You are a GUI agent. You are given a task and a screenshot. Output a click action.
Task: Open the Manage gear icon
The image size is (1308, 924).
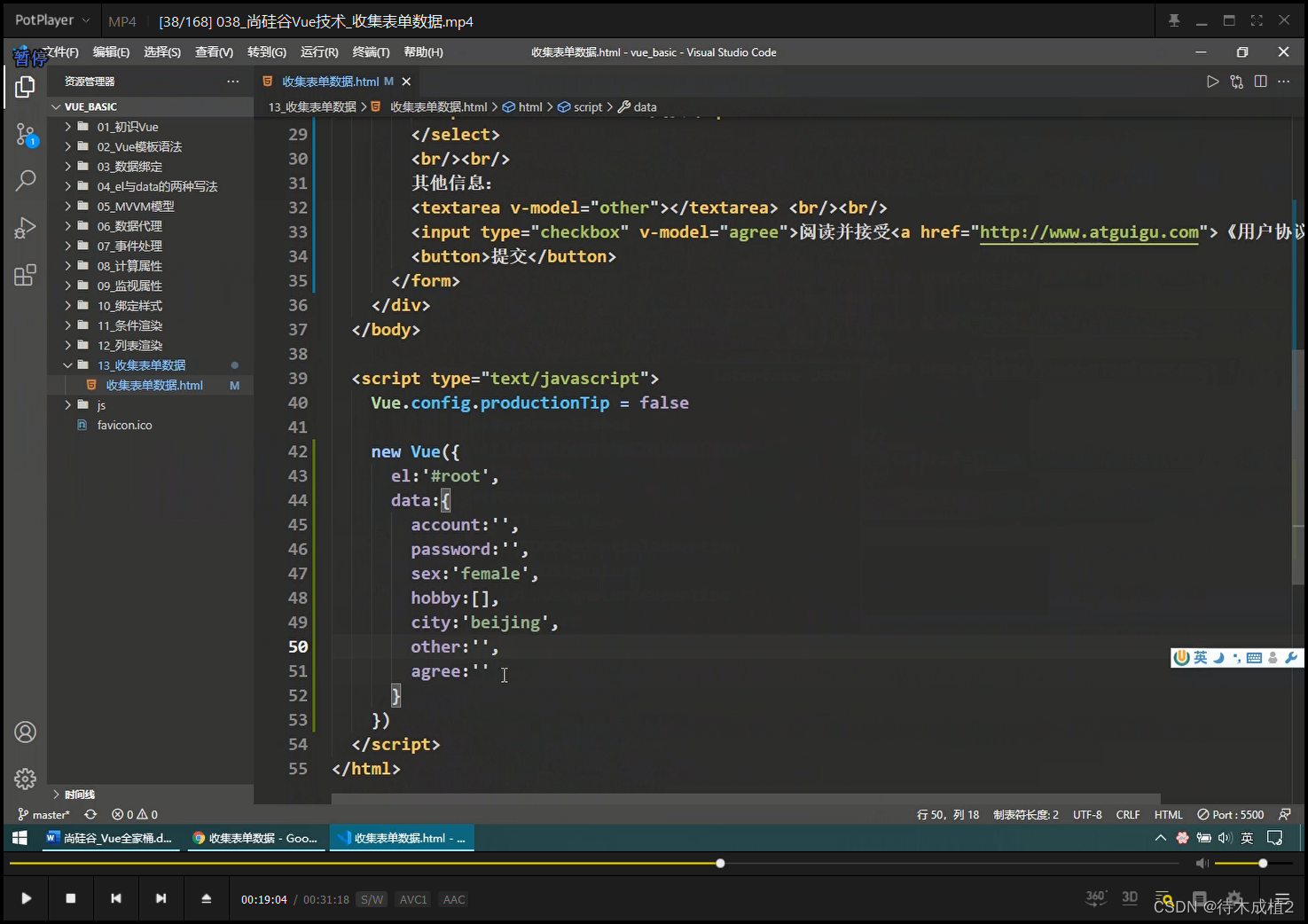pyautogui.click(x=25, y=779)
